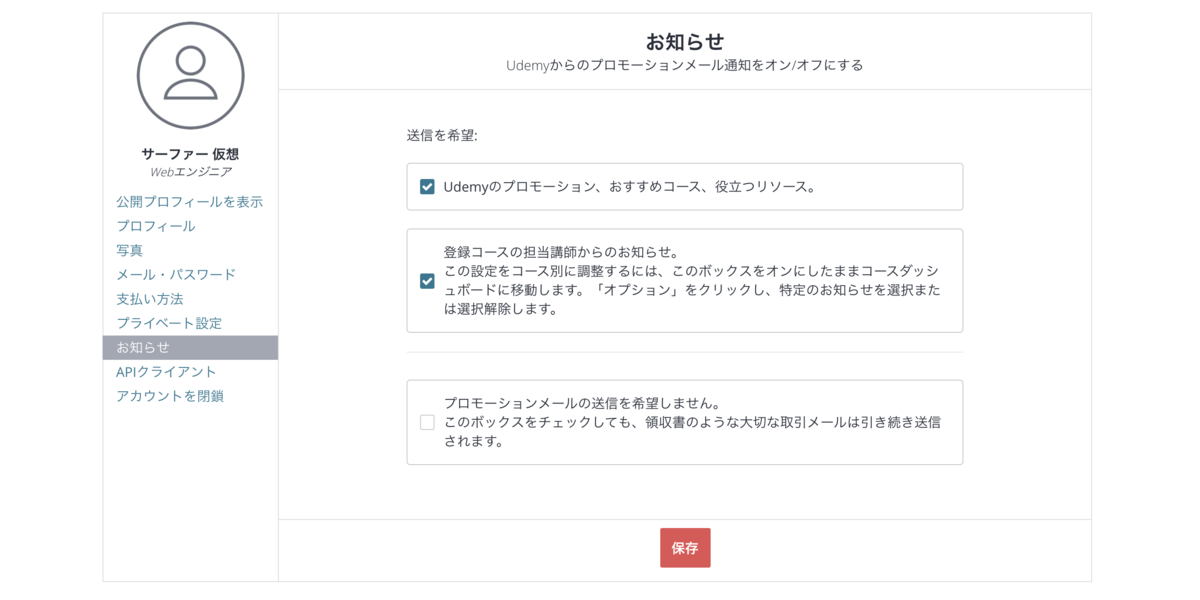Click the Webエンジニア job title text
The height and width of the screenshot is (600, 1200).
190,172
